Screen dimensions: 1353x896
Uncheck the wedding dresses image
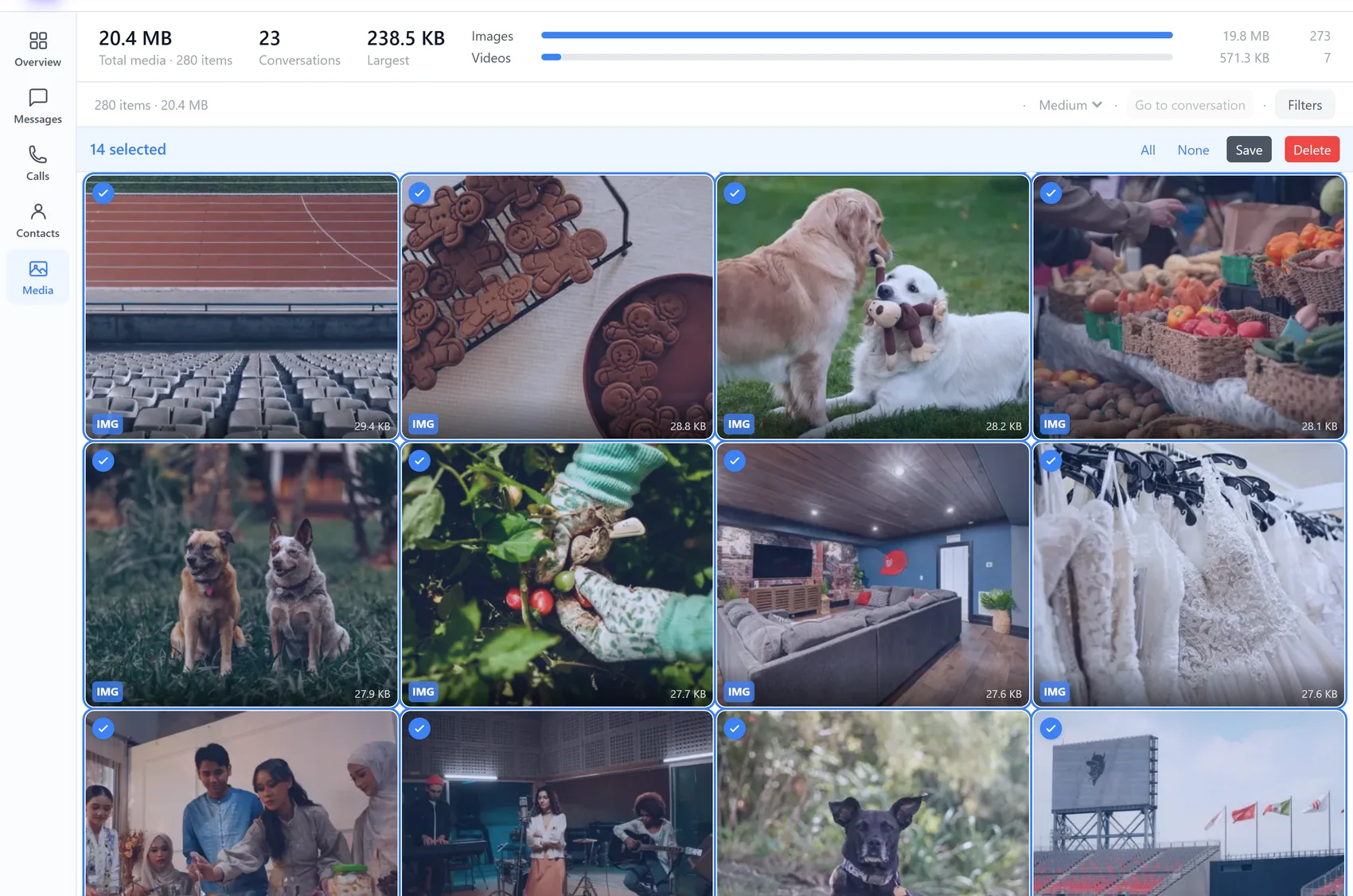coord(1051,461)
